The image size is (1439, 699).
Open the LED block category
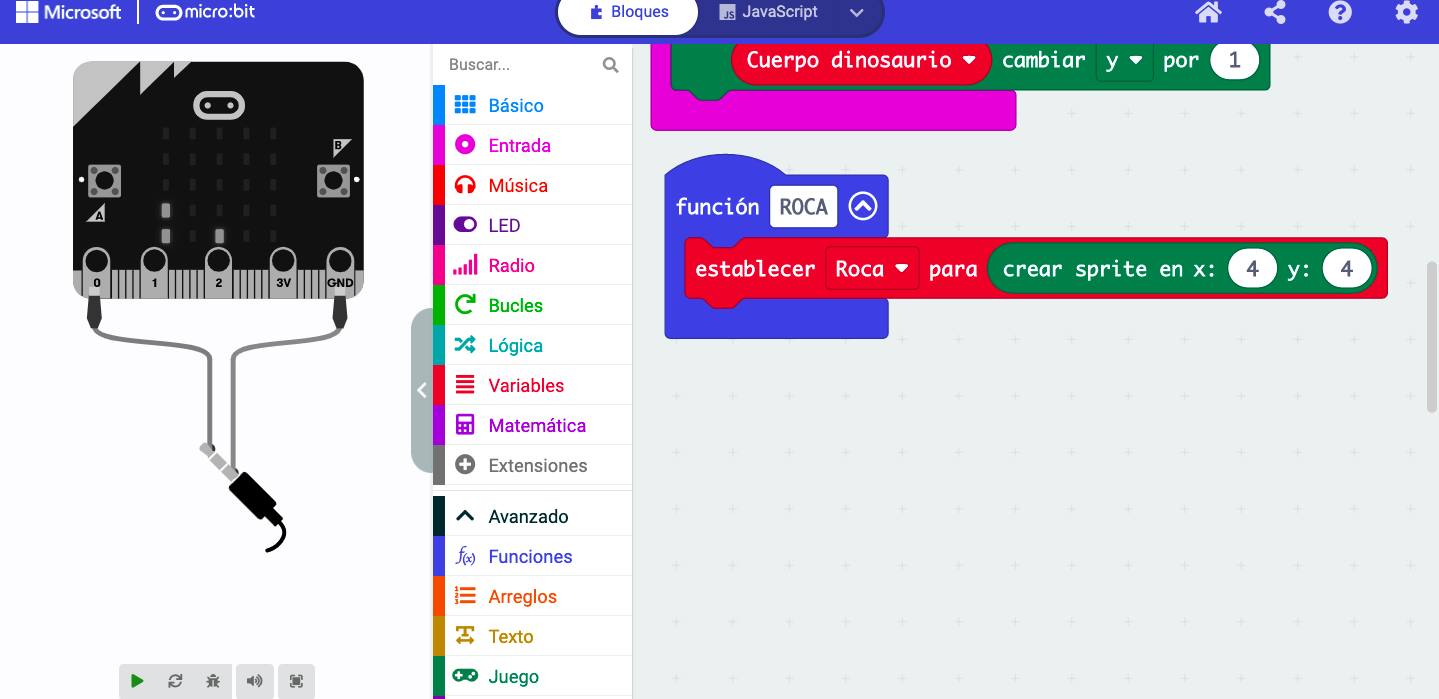(x=532, y=225)
